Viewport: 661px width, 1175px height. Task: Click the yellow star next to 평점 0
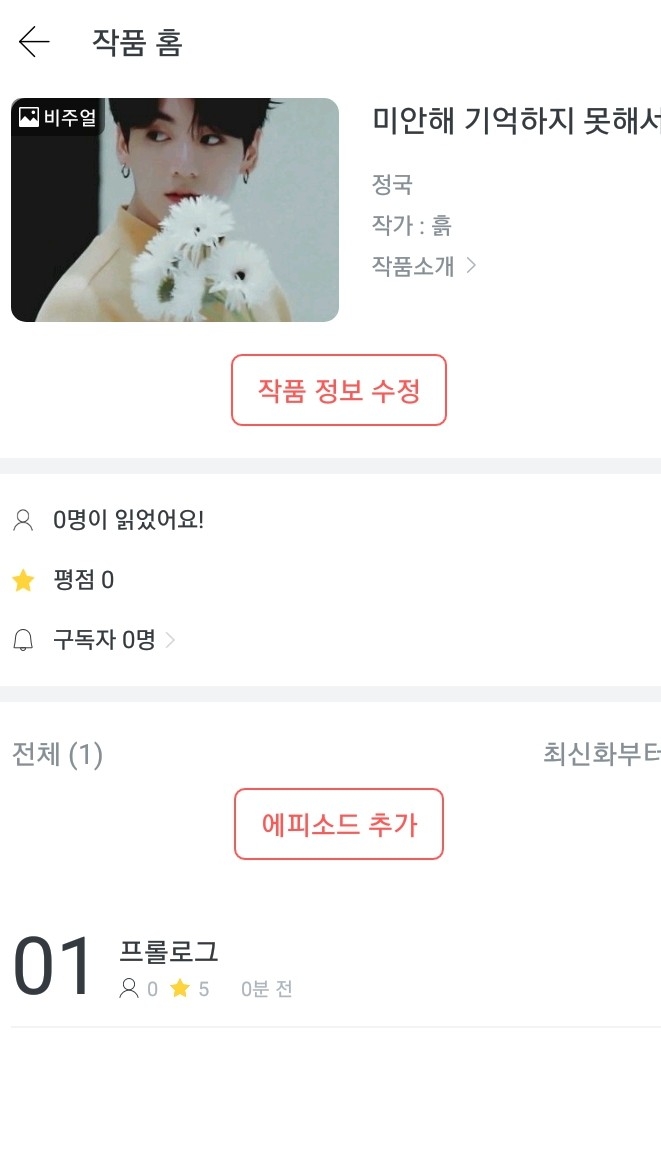[x=23, y=580]
